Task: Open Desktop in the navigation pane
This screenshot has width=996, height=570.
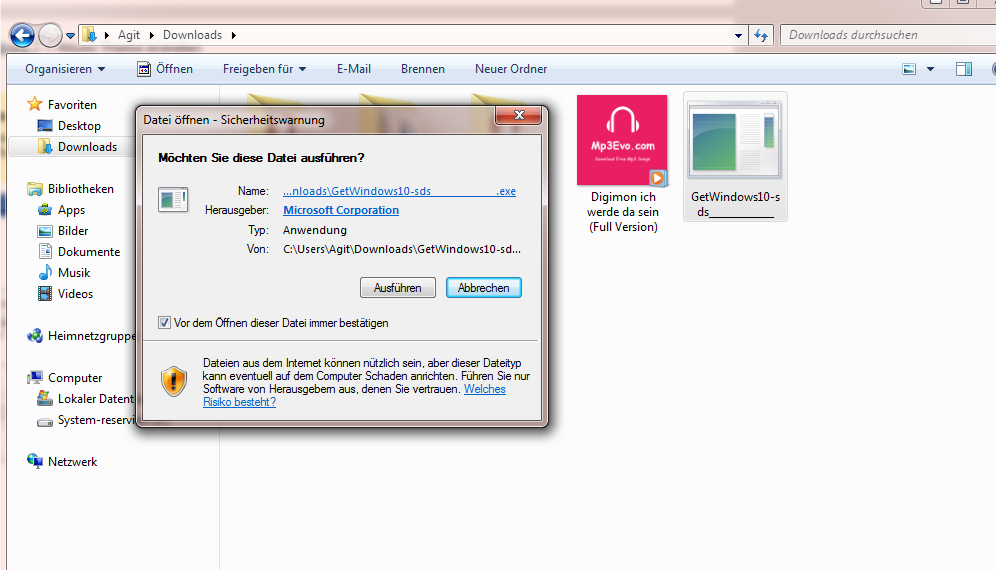Action: click(x=79, y=126)
